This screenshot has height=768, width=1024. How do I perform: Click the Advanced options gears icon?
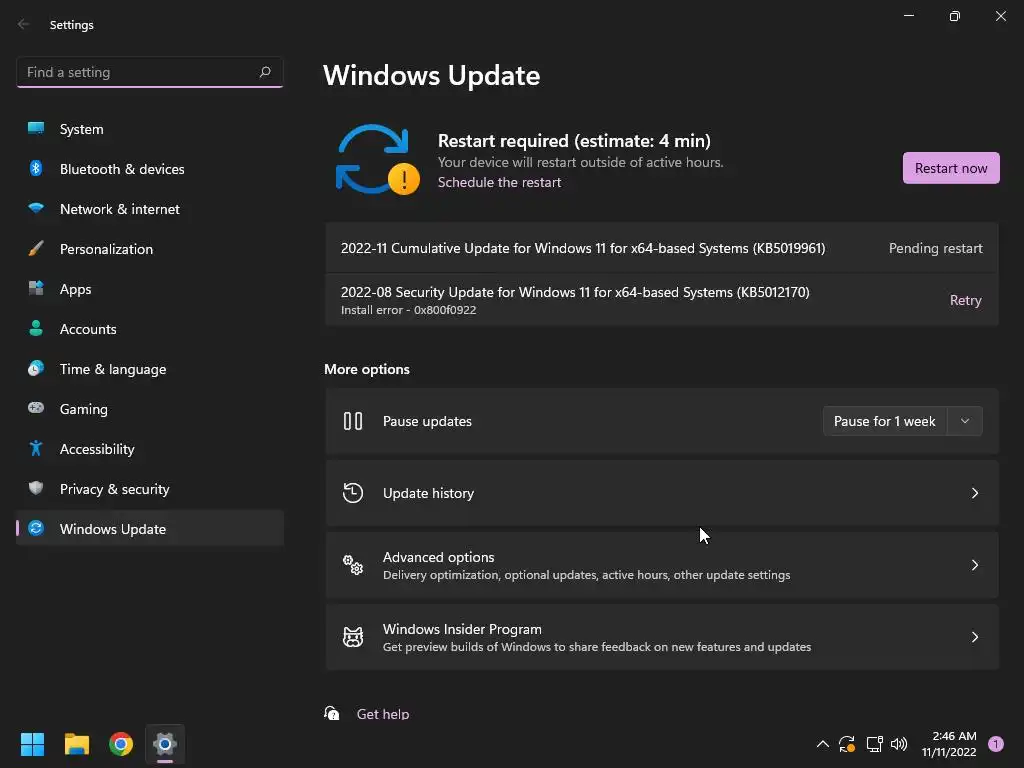point(353,565)
